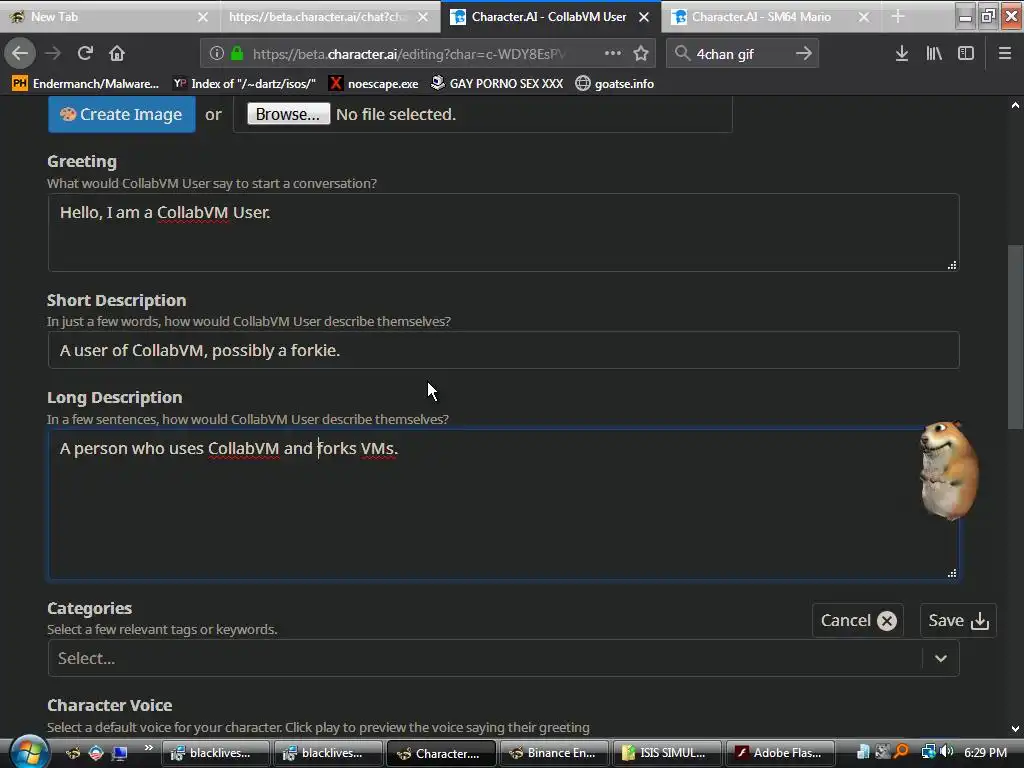Open a new browser tab
This screenshot has width=1024, height=768.
(898, 16)
